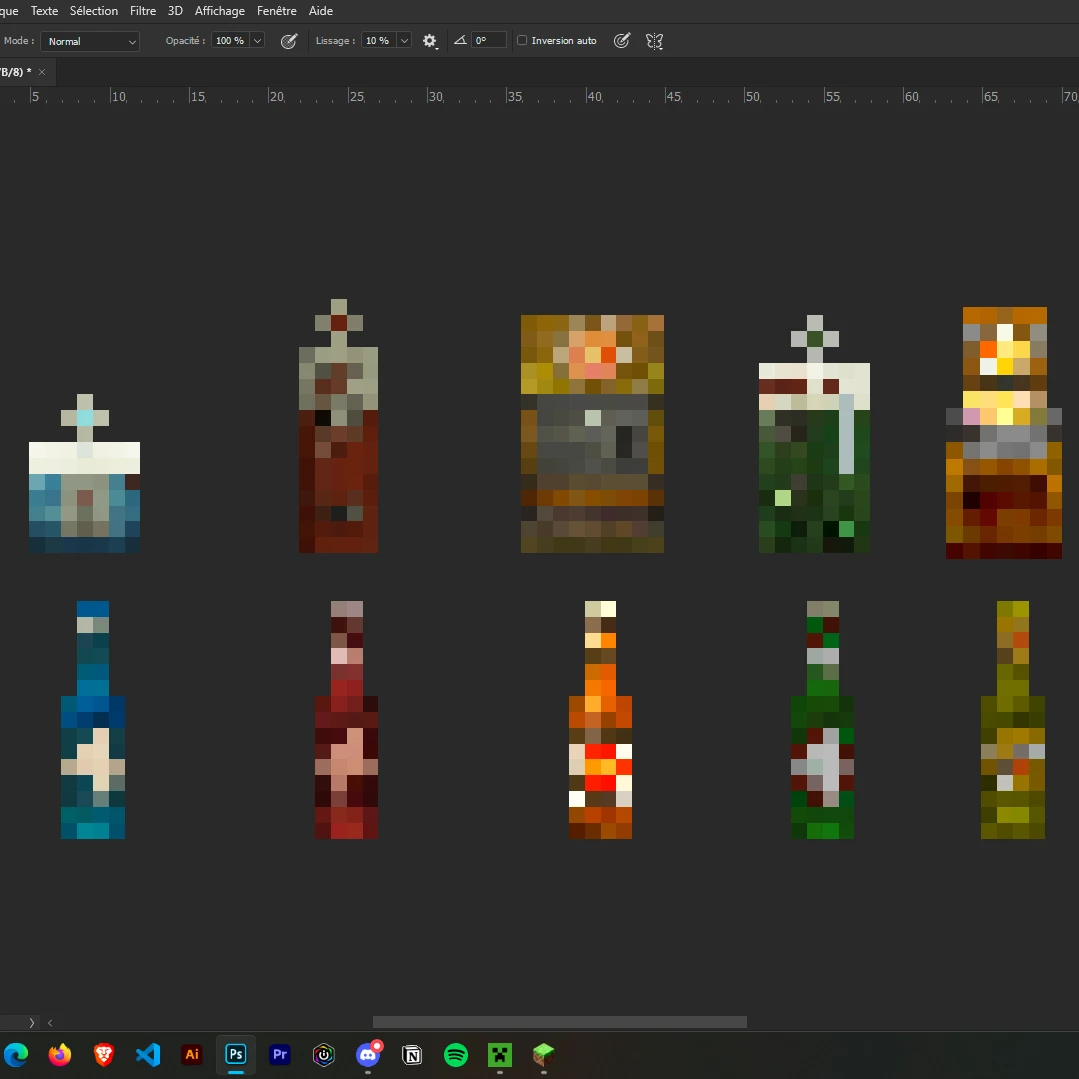Click the green tombstone sprite with cross

(x=815, y=434)
